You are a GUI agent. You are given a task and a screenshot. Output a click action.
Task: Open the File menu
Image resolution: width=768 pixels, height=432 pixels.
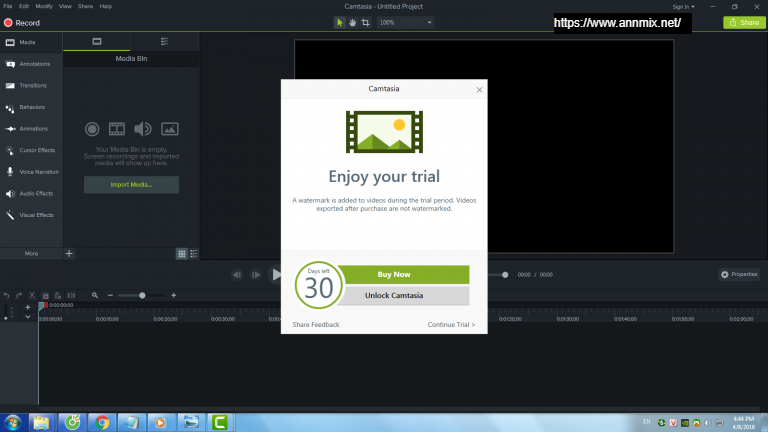8,6
